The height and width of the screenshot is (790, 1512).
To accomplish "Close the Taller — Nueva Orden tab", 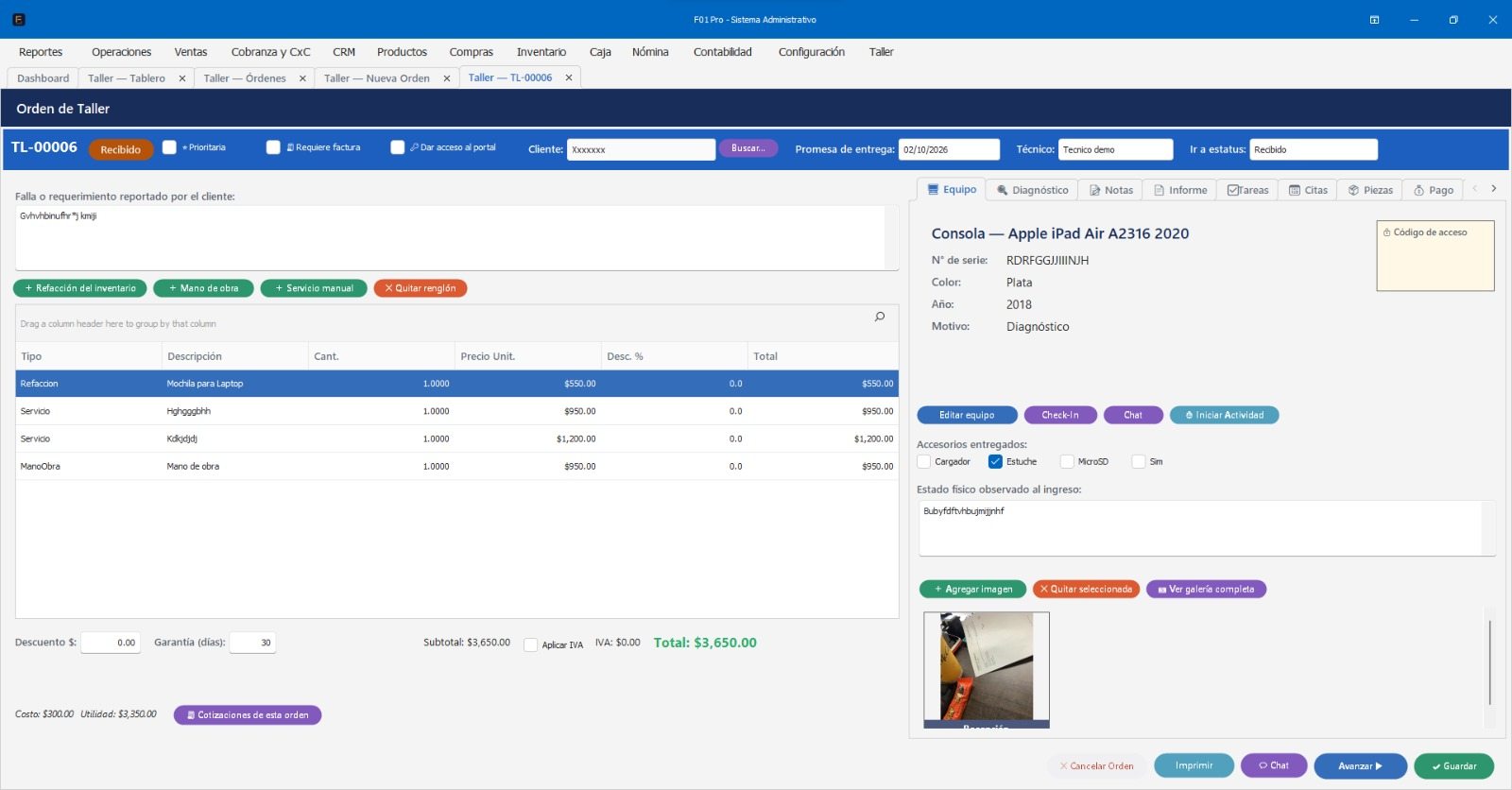I will [447, 78].
